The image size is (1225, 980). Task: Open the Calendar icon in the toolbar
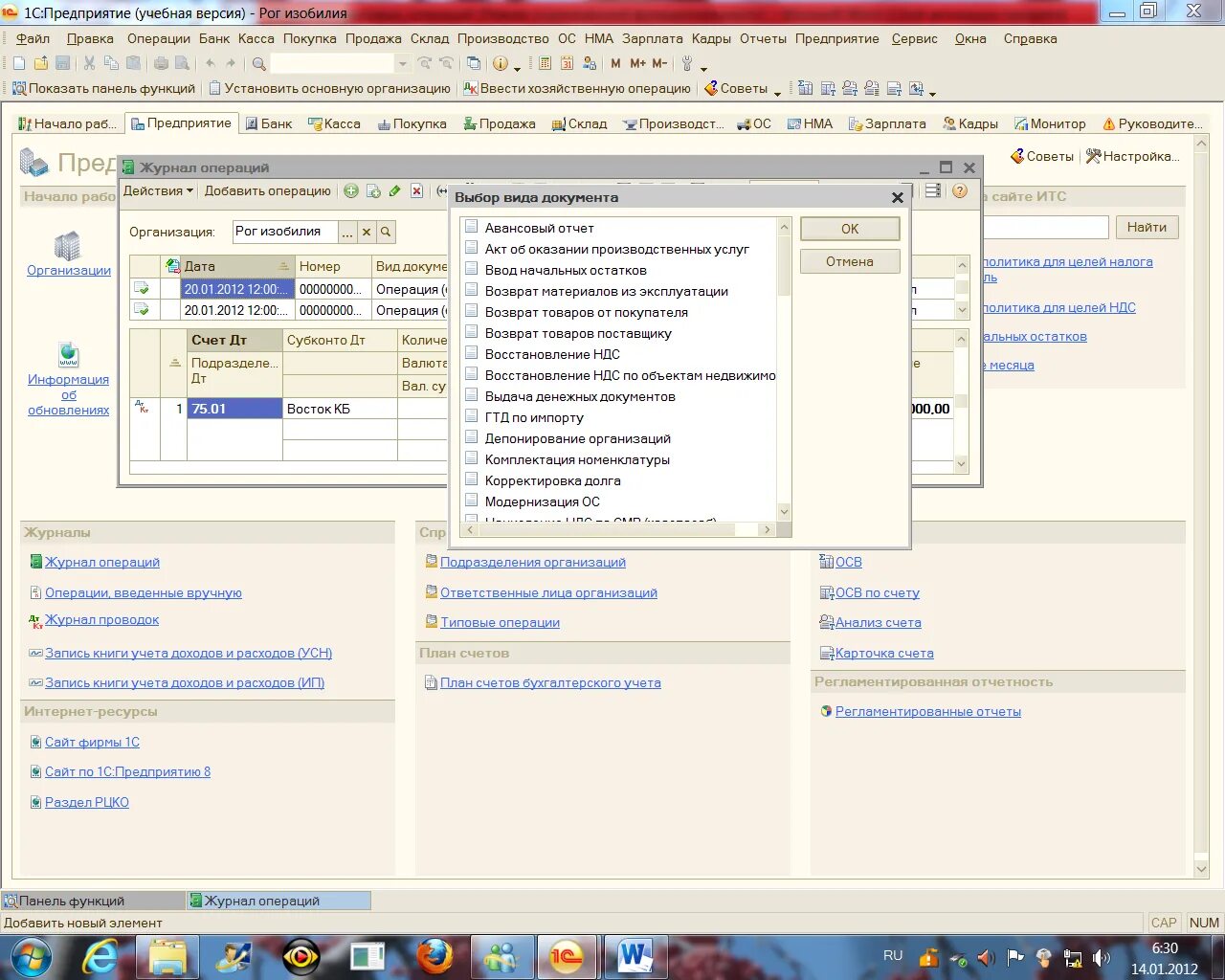tap(567, 63)
